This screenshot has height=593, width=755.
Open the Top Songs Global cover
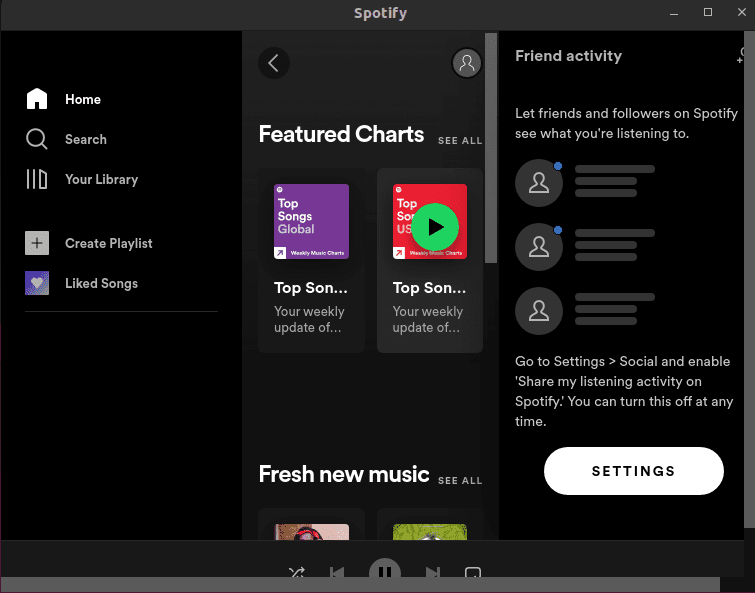tap(312, 221)
